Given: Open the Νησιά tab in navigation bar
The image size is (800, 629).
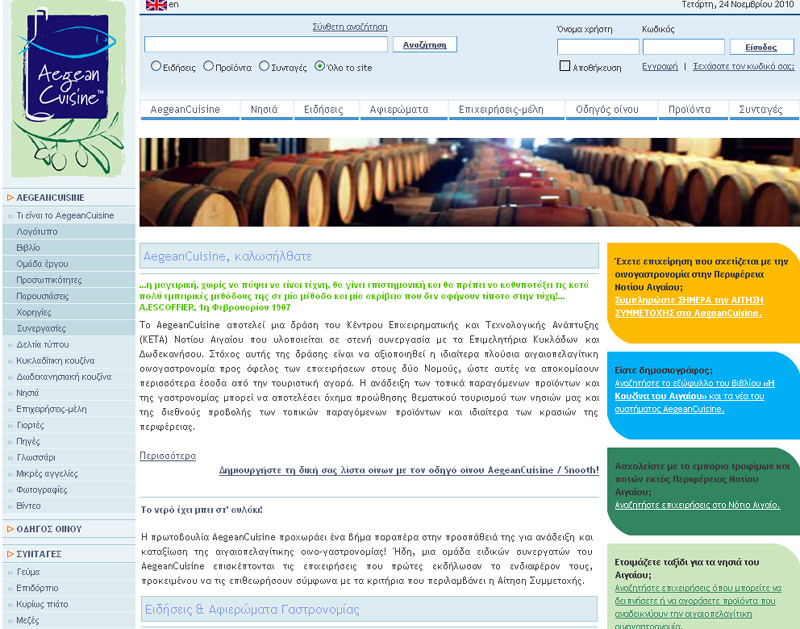Looking at the screenshot, I should click(x=264, y=109).
